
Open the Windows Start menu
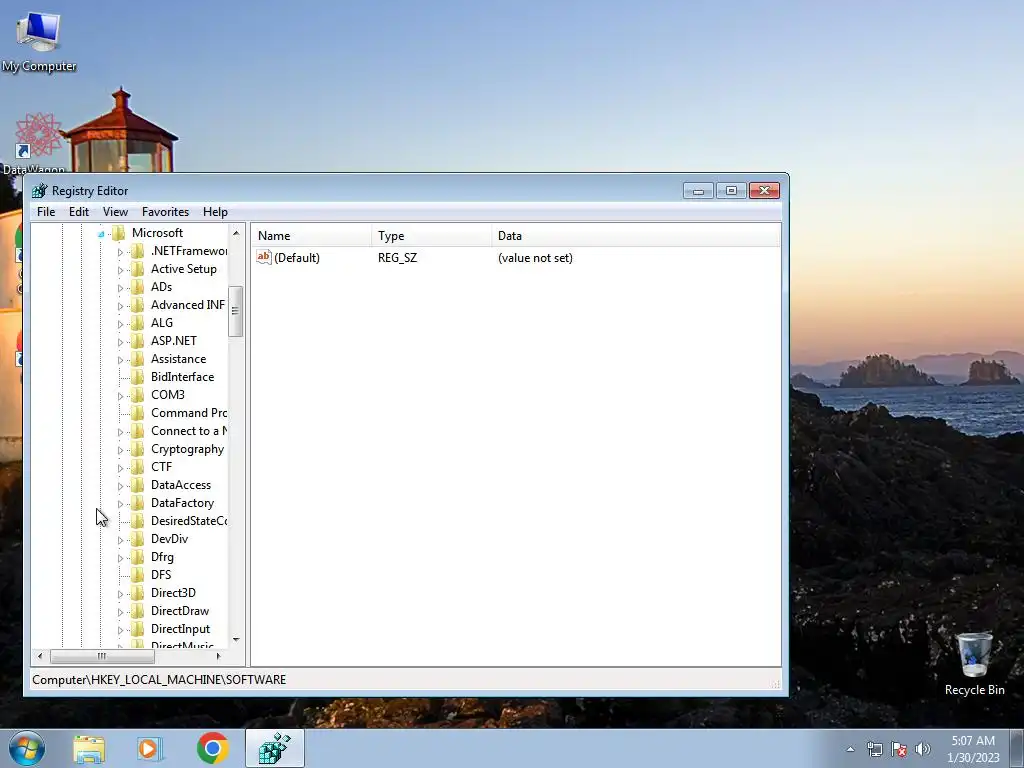[27, 748]
